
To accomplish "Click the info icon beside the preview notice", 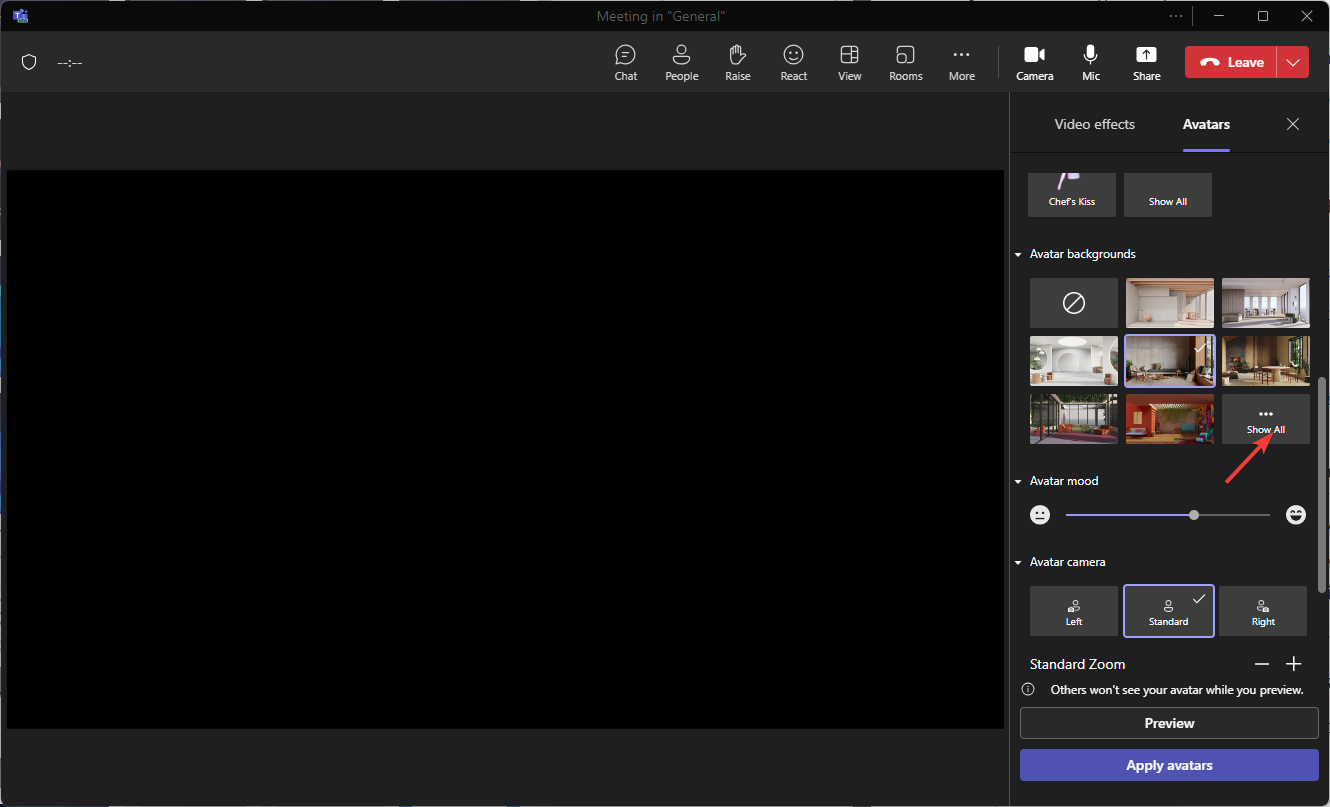I will pyautogui.click(x=1027, y=690).
